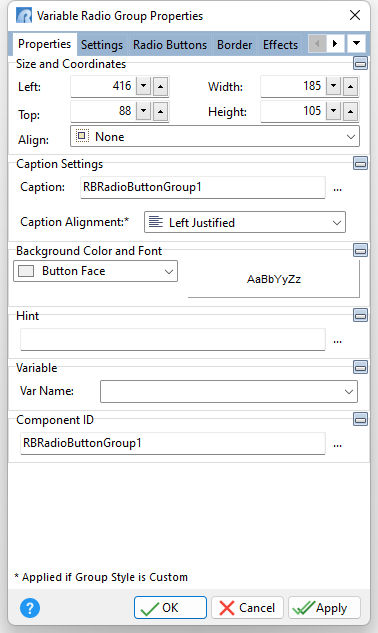
Task: Expand the Caption Alignment Left Justified dropdown
Action: click(x=245, y=222)
